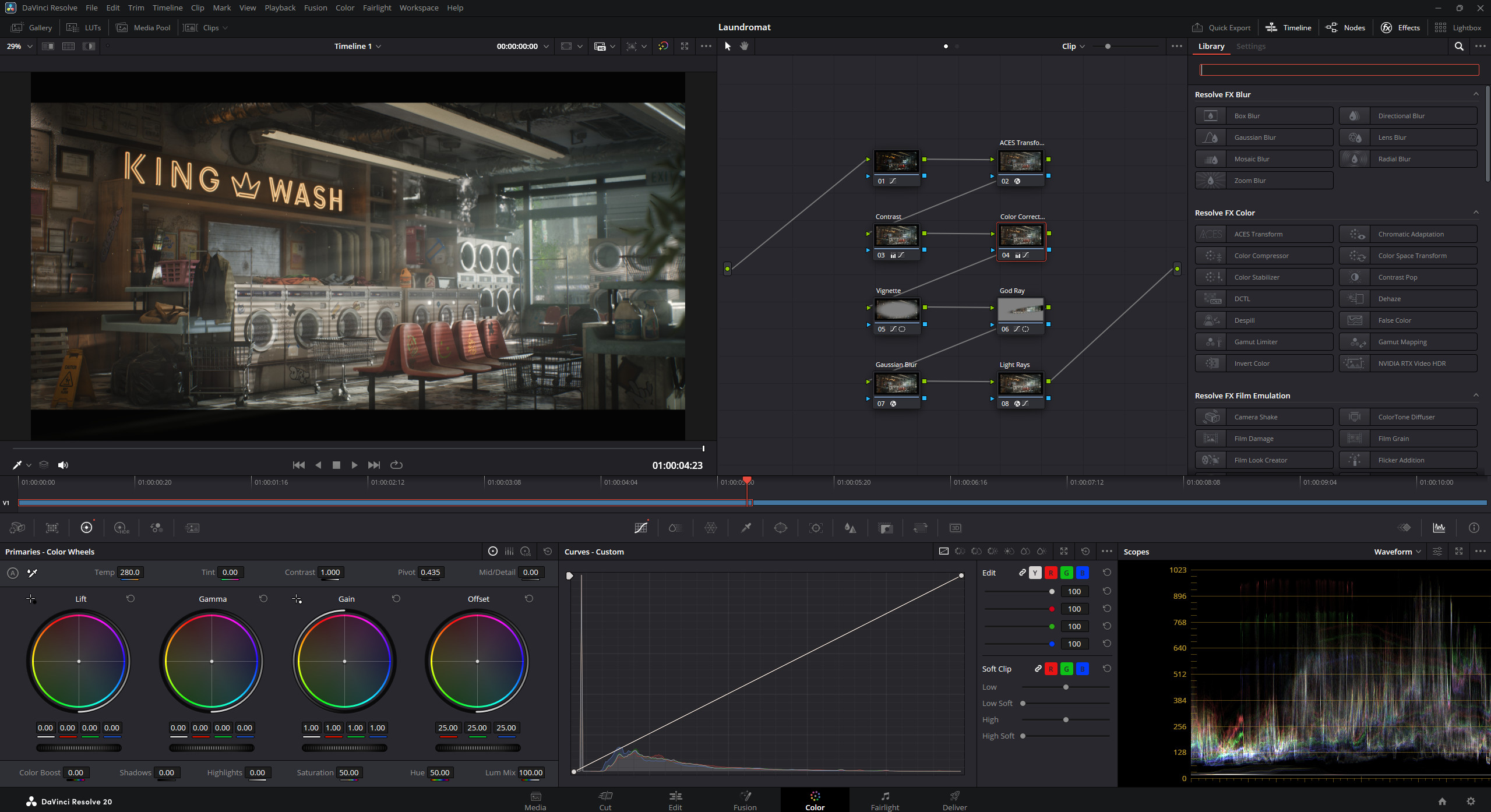Toggle the Nodes panel
This screenshot has height=812, width=1491.
point(1345,27)
